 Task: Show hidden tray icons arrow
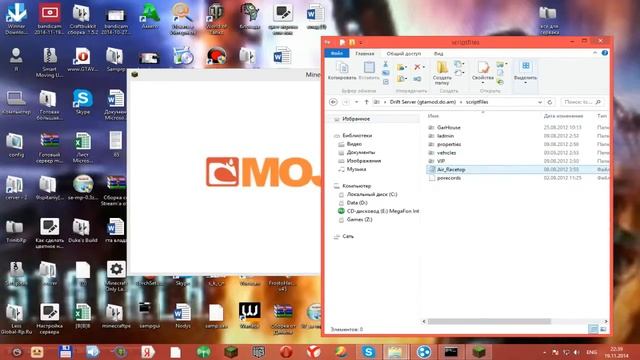545,352
